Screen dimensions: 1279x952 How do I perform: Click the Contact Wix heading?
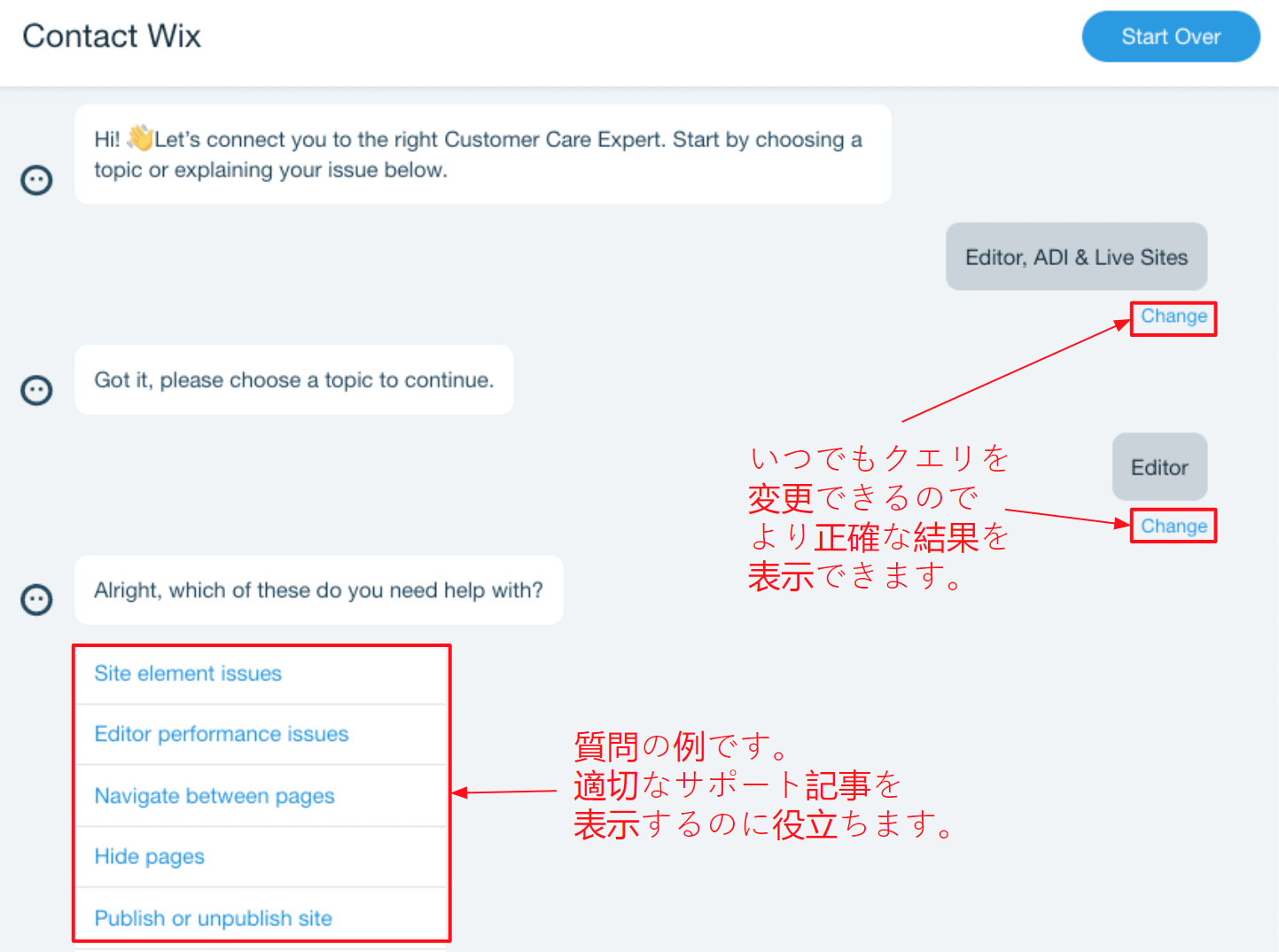pyautogui.click(x=112, y=36)
